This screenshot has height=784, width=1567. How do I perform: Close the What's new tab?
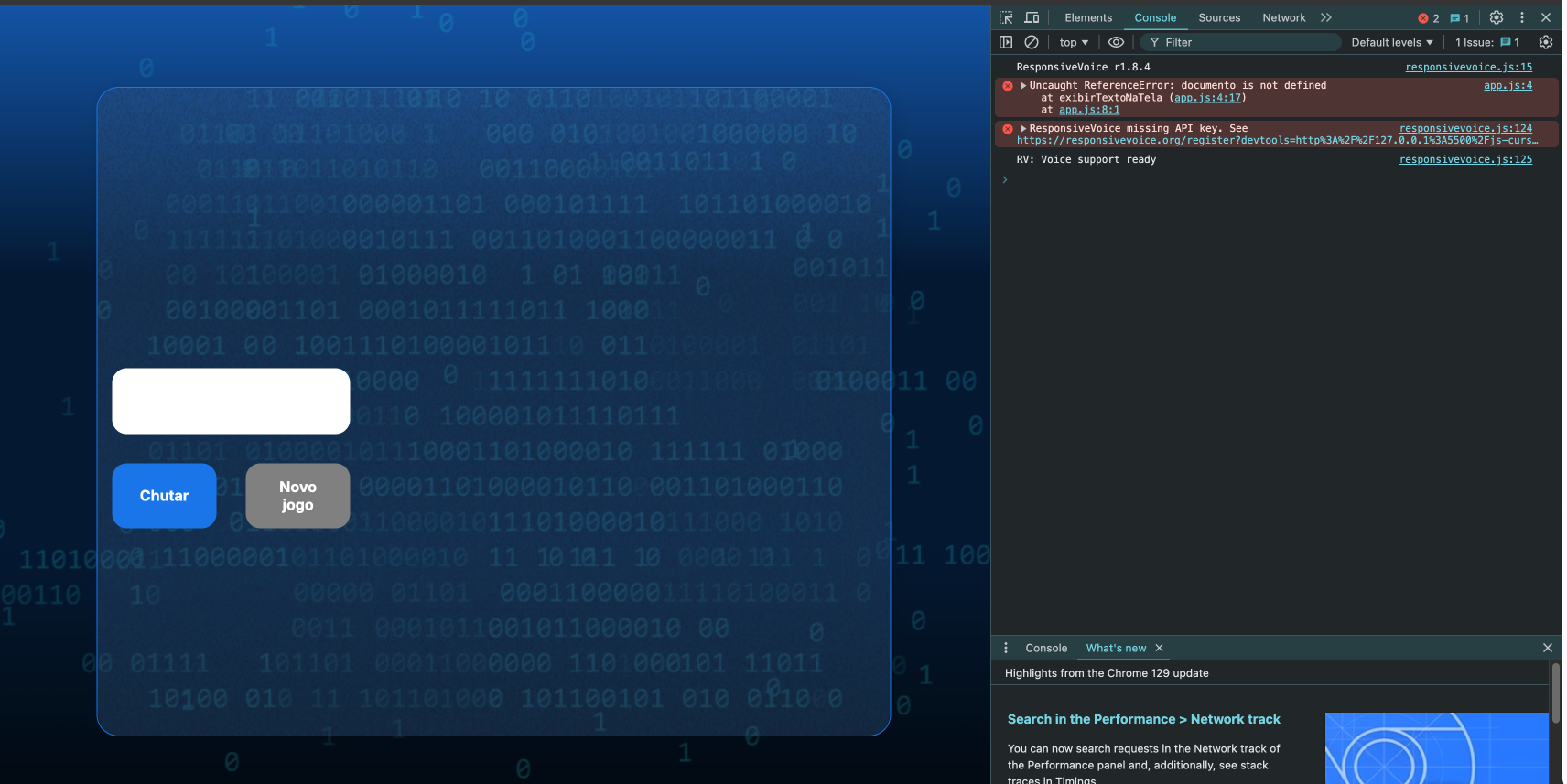[1159, 648]
